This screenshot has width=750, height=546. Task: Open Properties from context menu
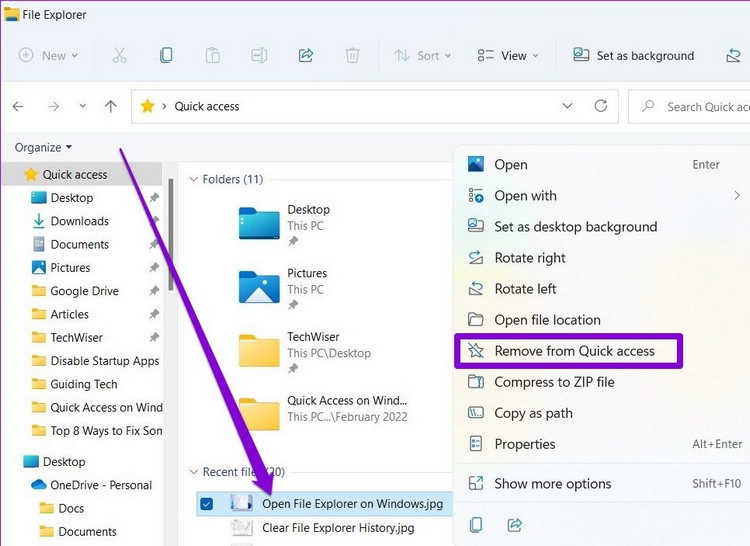[x=602, y=444]
